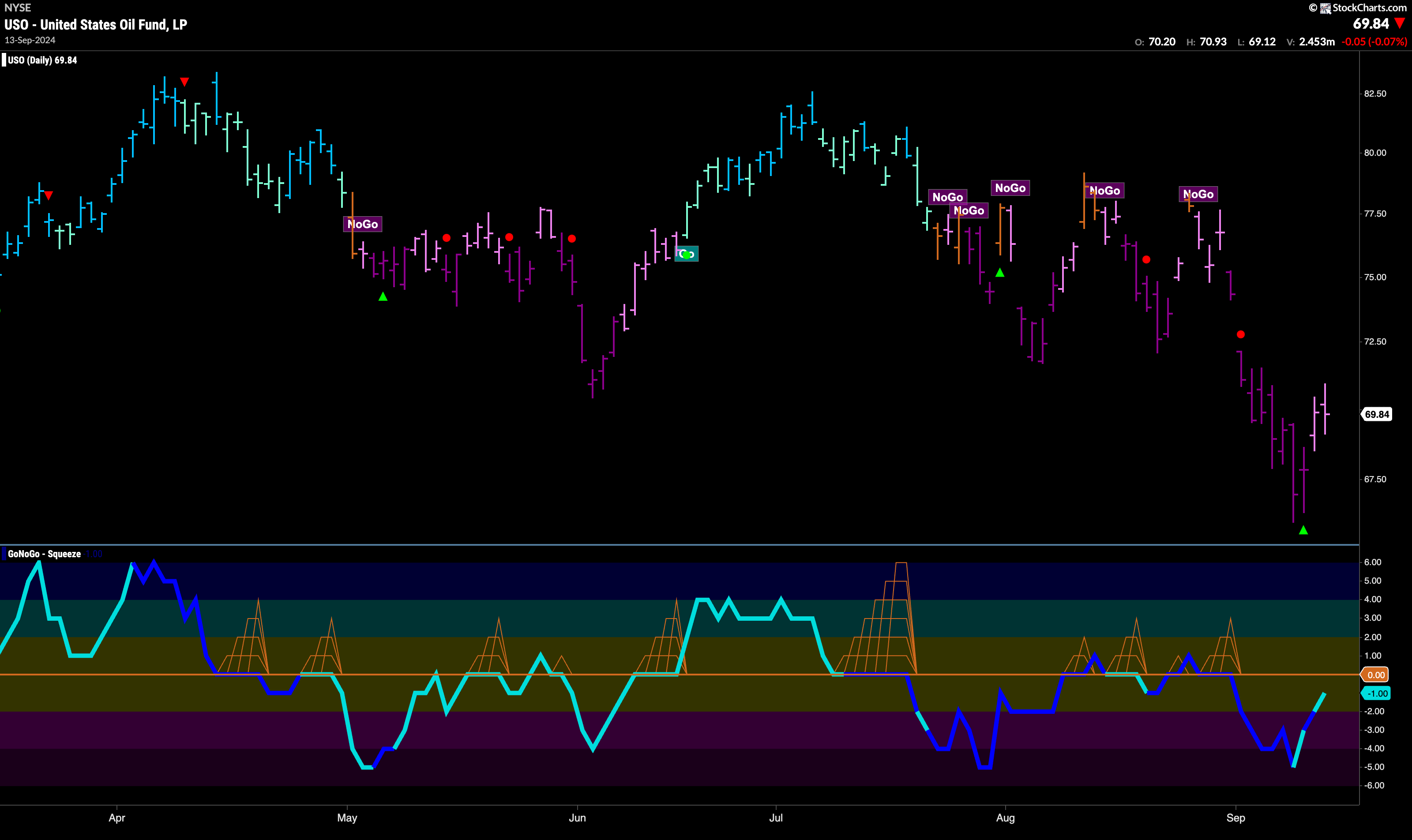1412x840 pixels.
Task: Click the Sep label on time axis
Action: (x=1235, y=818)
